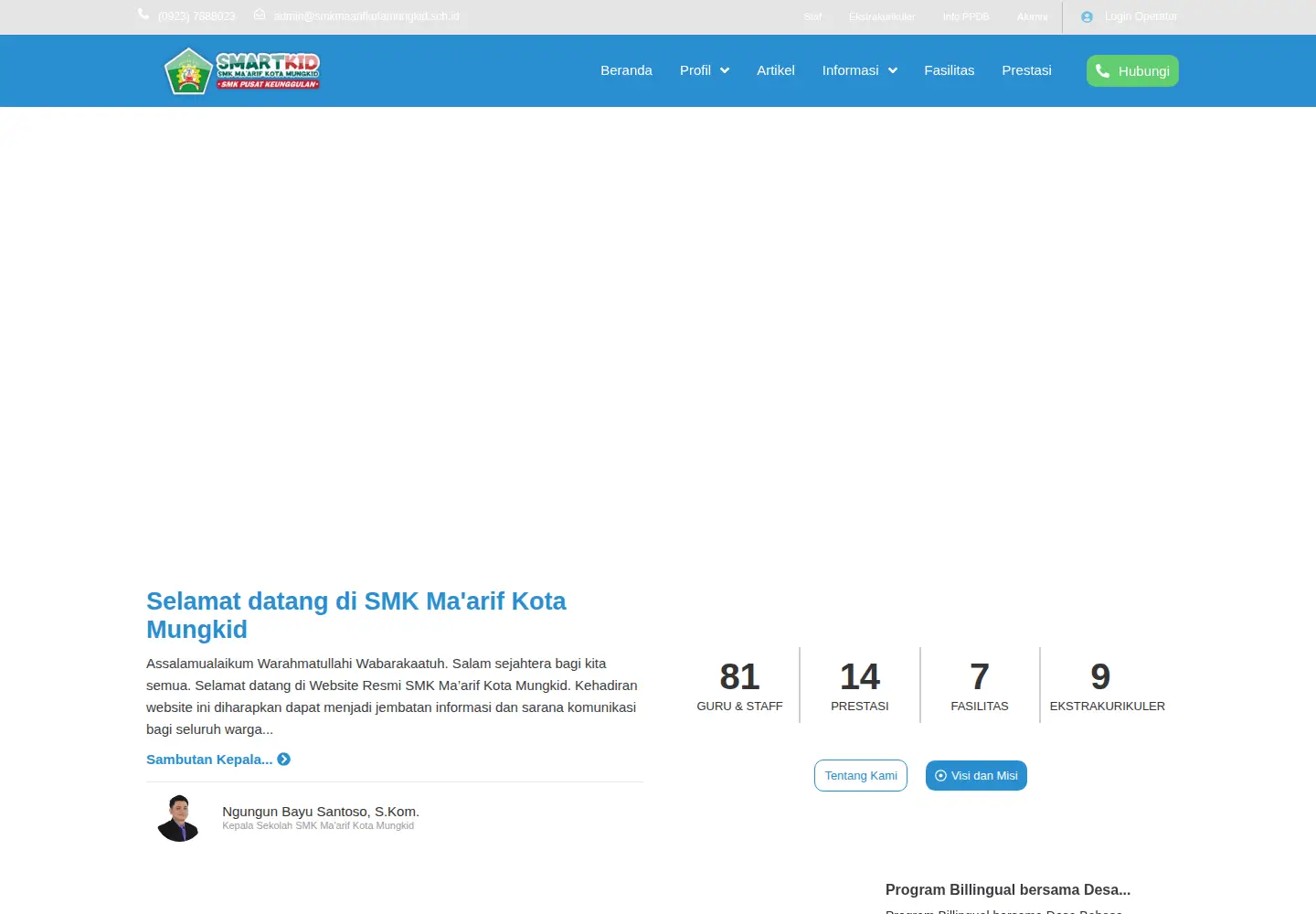
Task: Click the Visi dan Misi button
Action: [x=976, y=776]
